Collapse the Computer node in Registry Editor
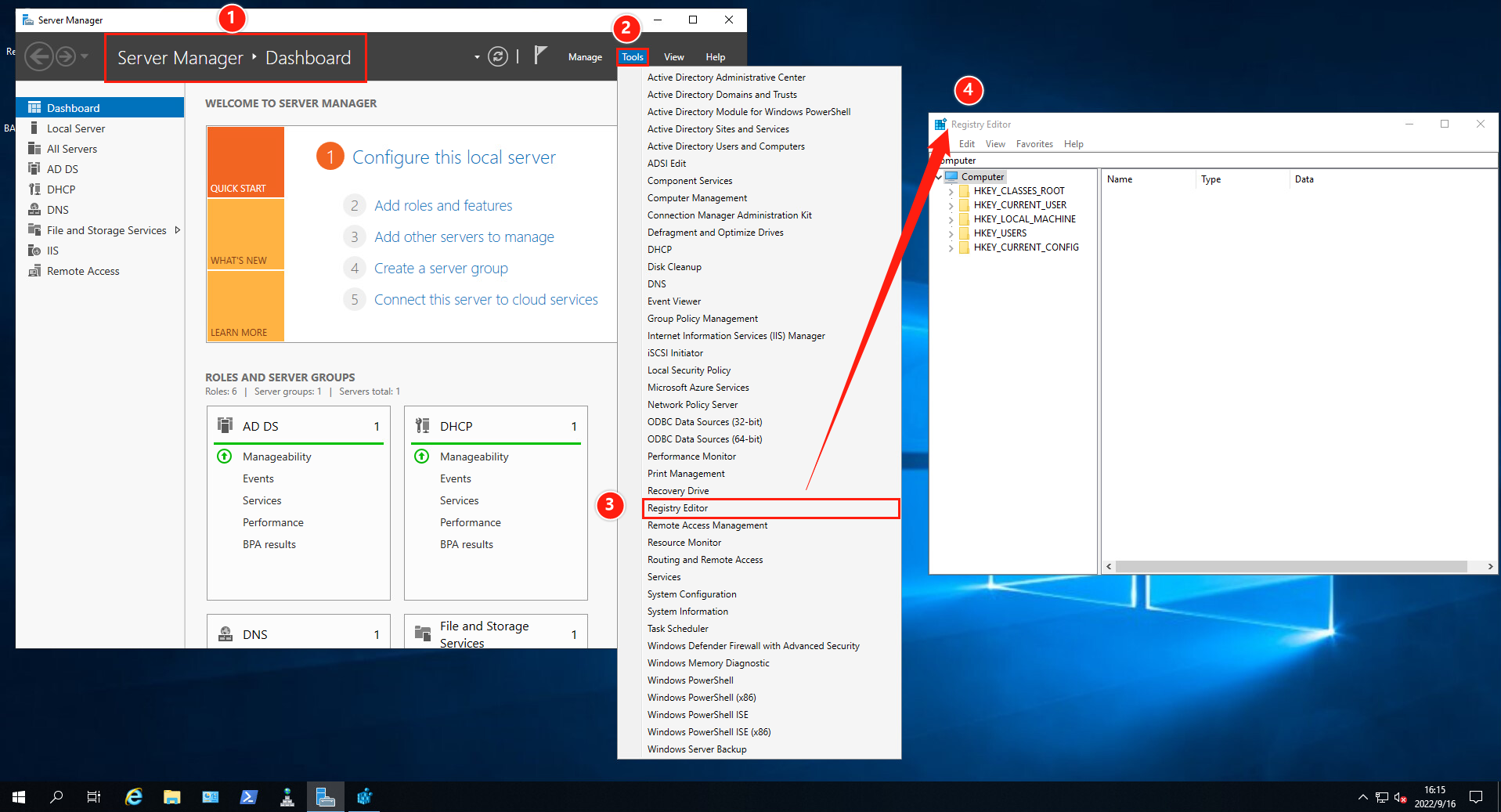The width and height of the screenshot is (1501, 812). coord(937,176)
